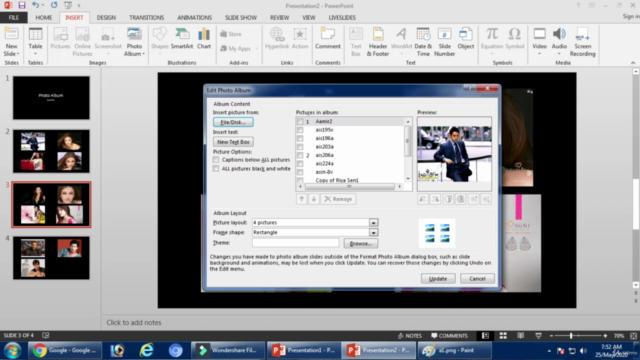Image resolution: width=640 pixels, height=360 pixels.
Task: Check the box for ais224a picture
Action: 300,164
